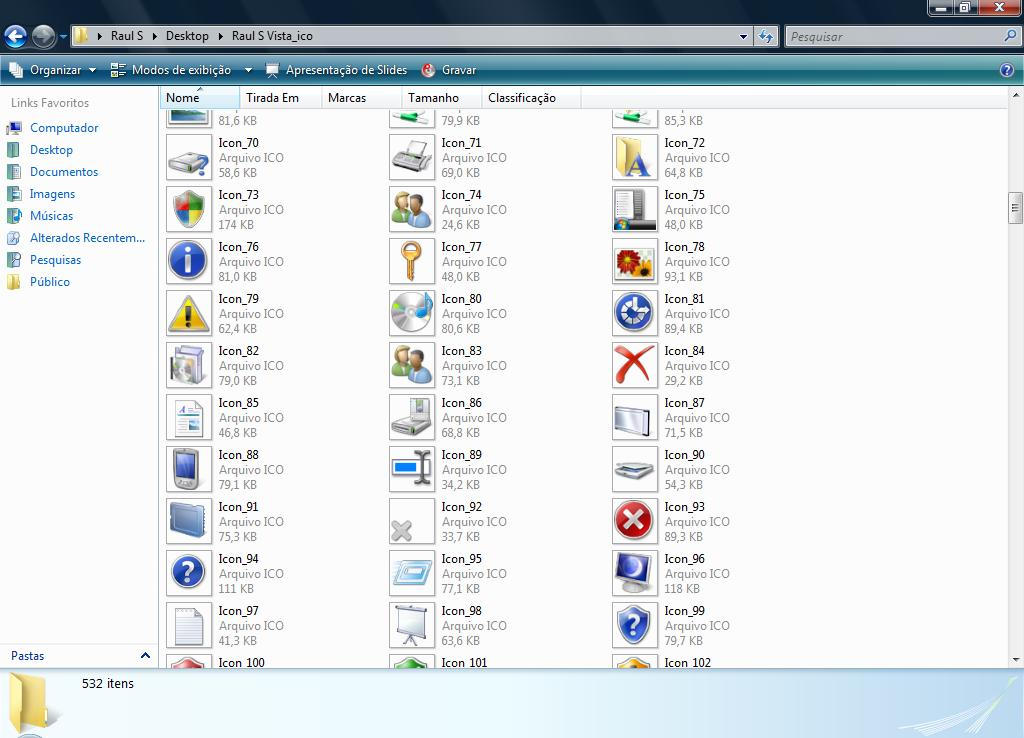Image resolution: width=1024 pixels, height=738 pixels.
Task: Navigate to Imagens in the sidebar
Action: coord(52,194)
